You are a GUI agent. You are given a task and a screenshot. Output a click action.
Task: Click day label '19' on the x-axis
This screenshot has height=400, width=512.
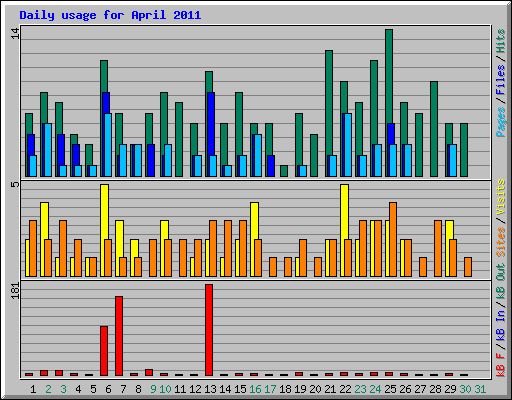(x=300, y=389)
